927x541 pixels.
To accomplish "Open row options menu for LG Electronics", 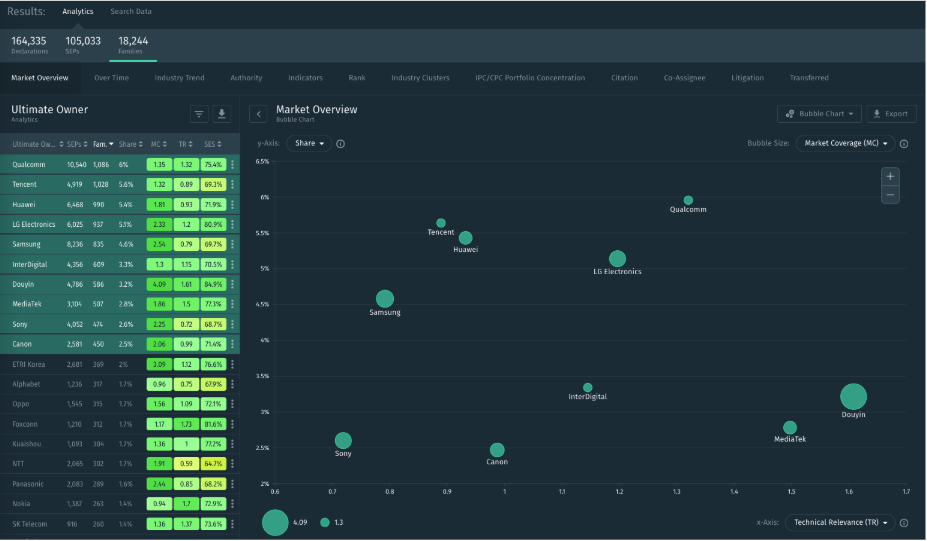I will (232, 225).
